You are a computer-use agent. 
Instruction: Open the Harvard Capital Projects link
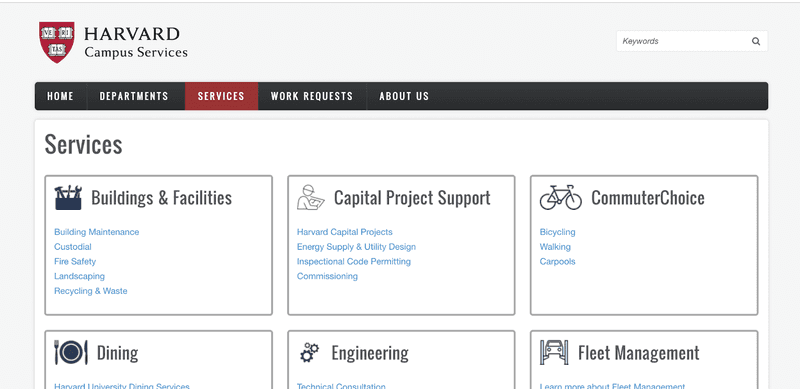345,232
